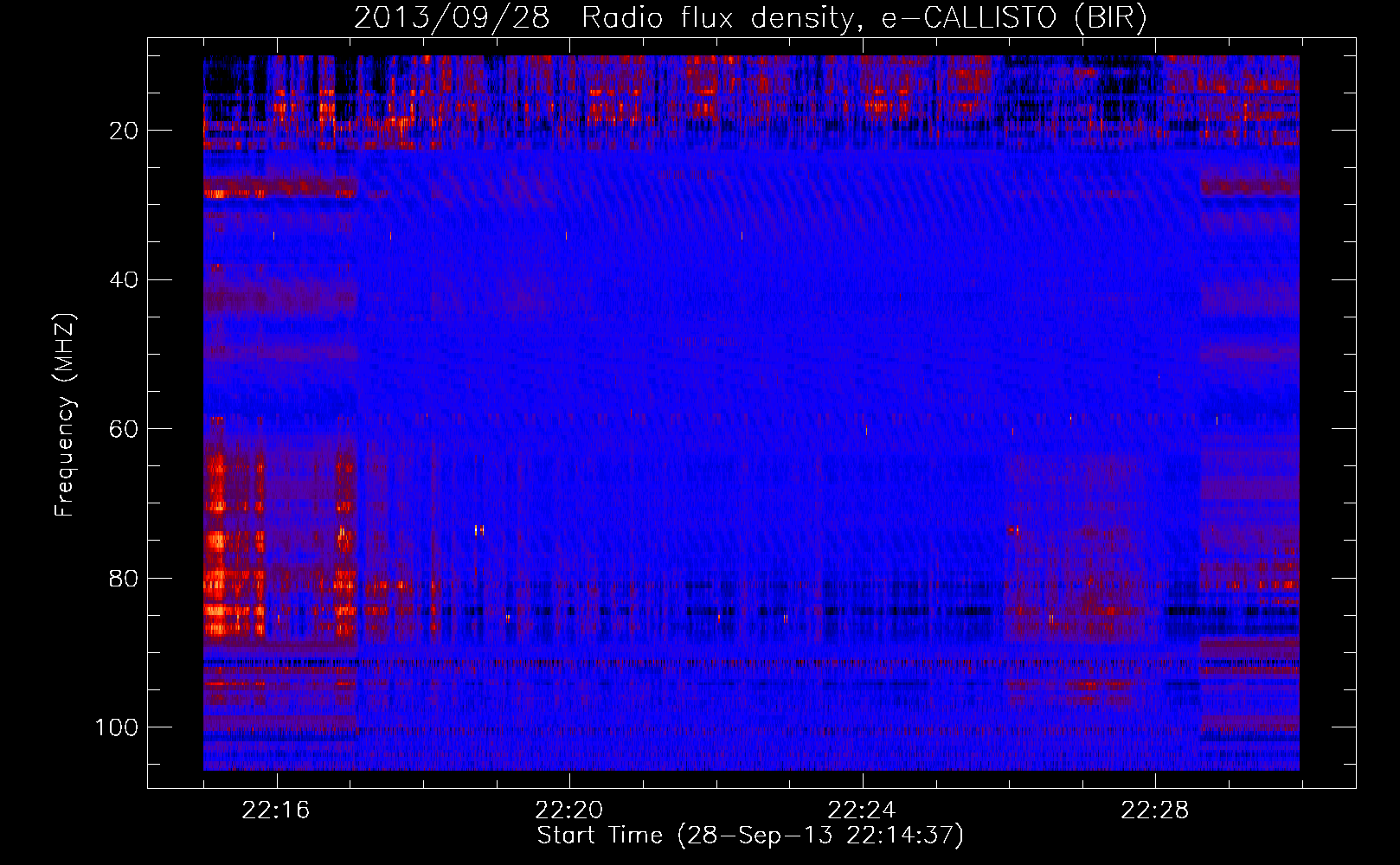Image resolution: width=1400 pixels, height=865 pixels.
Task: Click the plot title '2013/09/28 Radio flux density'
Action: (x=750, y=18)
